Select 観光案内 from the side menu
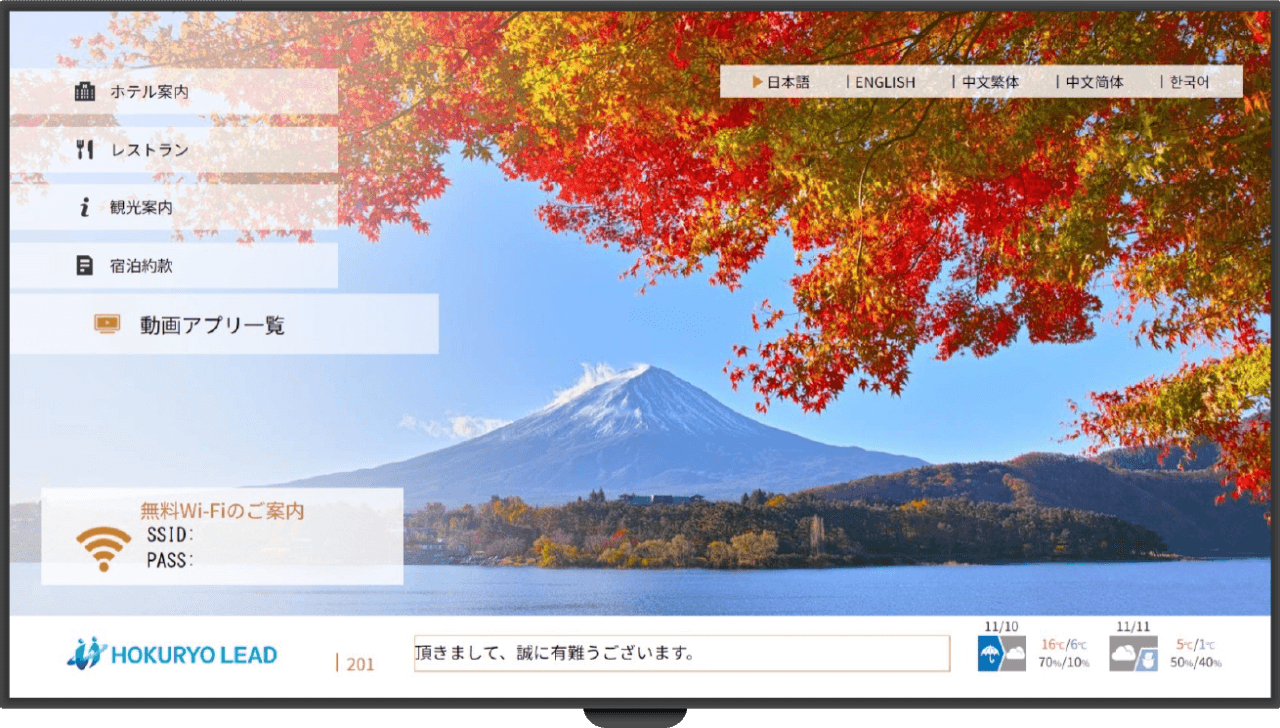Screen dimensions: 1280x728 pyautogui.click(x=141, y=208)
